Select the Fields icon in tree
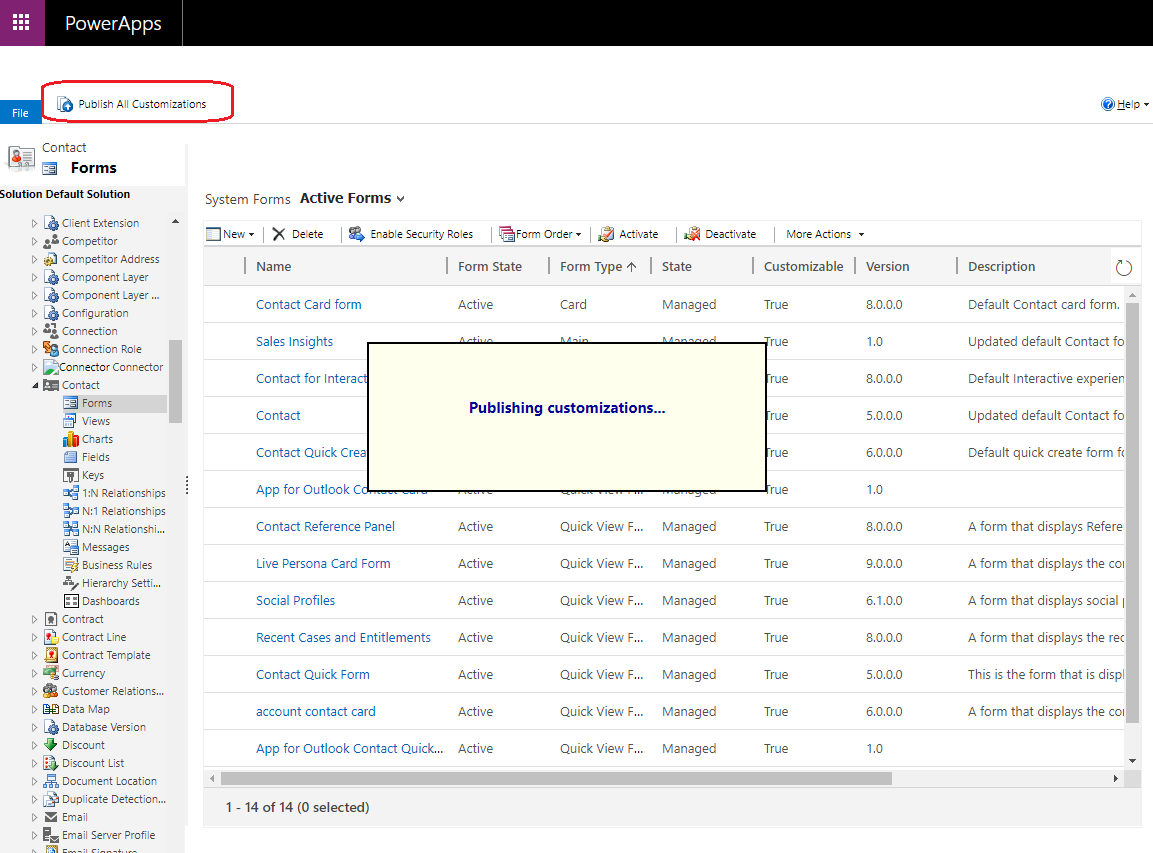The width and height of the screenshot is (1153, 853). [71, 457]
